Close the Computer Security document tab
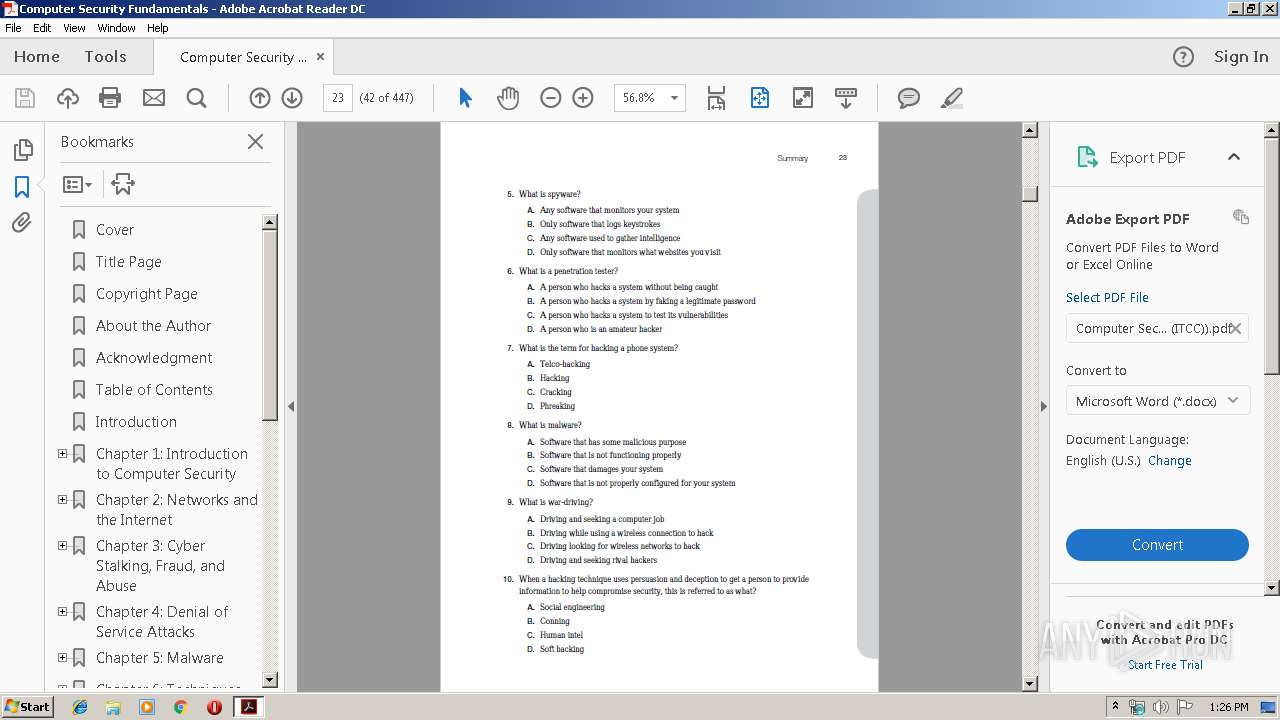Screen dimensions: 1280x720 [320, 57]
